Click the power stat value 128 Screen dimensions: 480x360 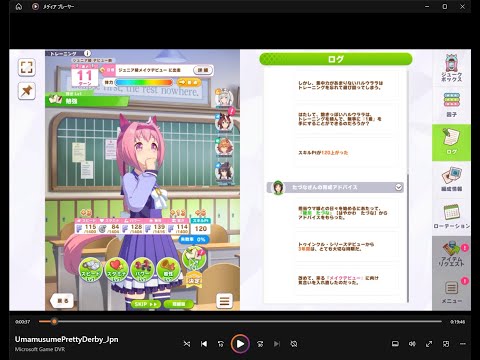[136, 227]
